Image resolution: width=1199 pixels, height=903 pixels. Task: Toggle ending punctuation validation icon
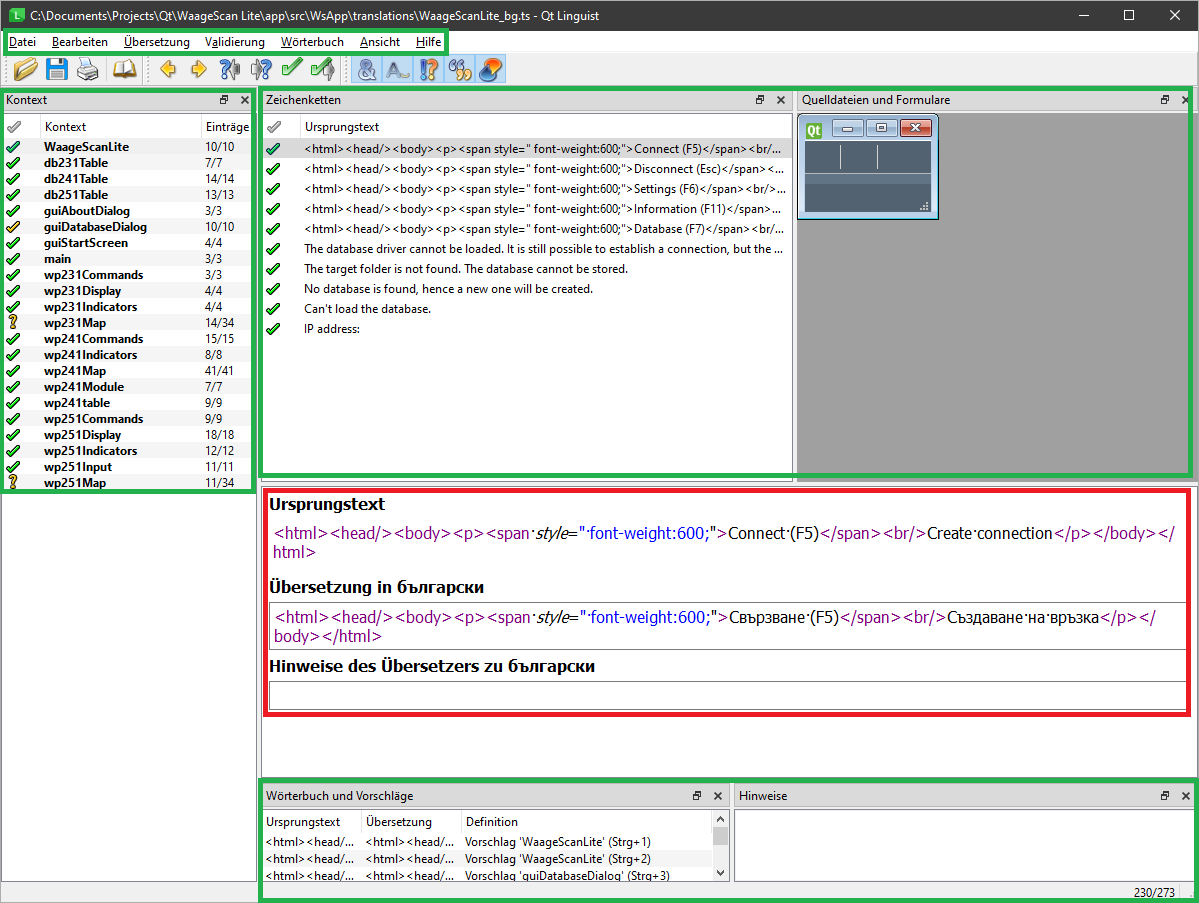429,70
